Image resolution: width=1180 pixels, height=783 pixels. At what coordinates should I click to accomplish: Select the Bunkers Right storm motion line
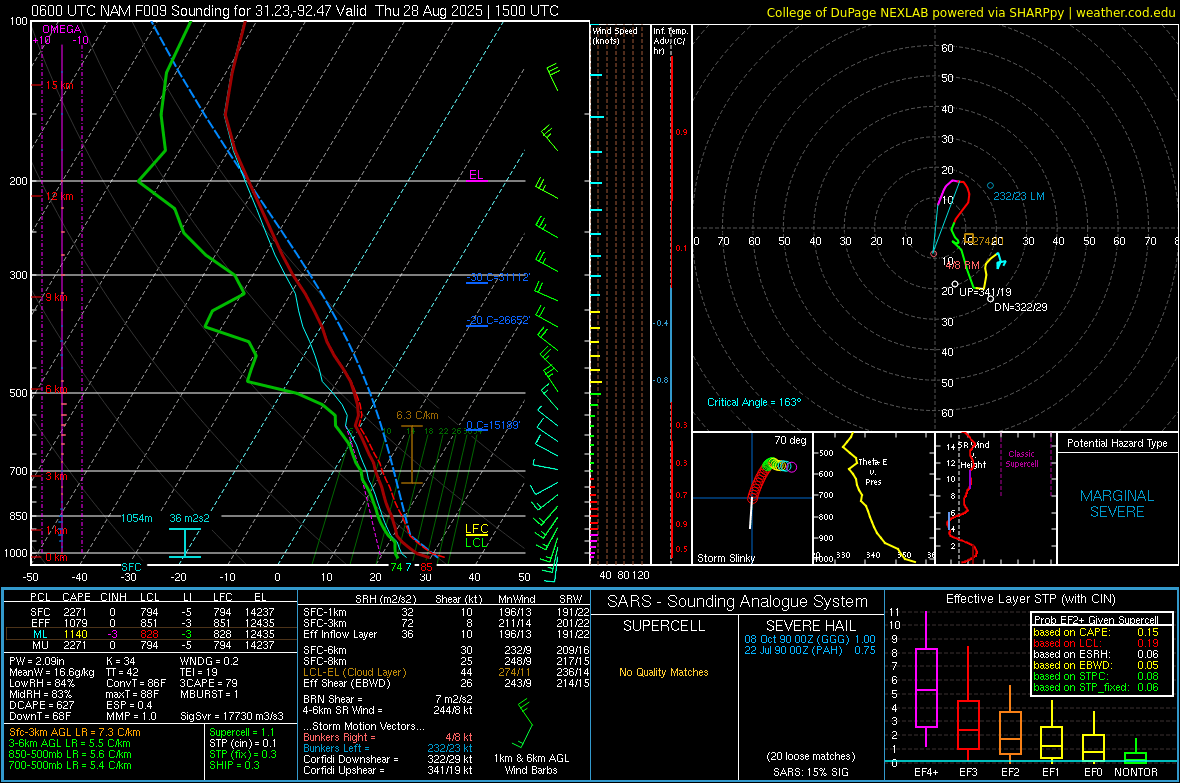click(388, 737)
